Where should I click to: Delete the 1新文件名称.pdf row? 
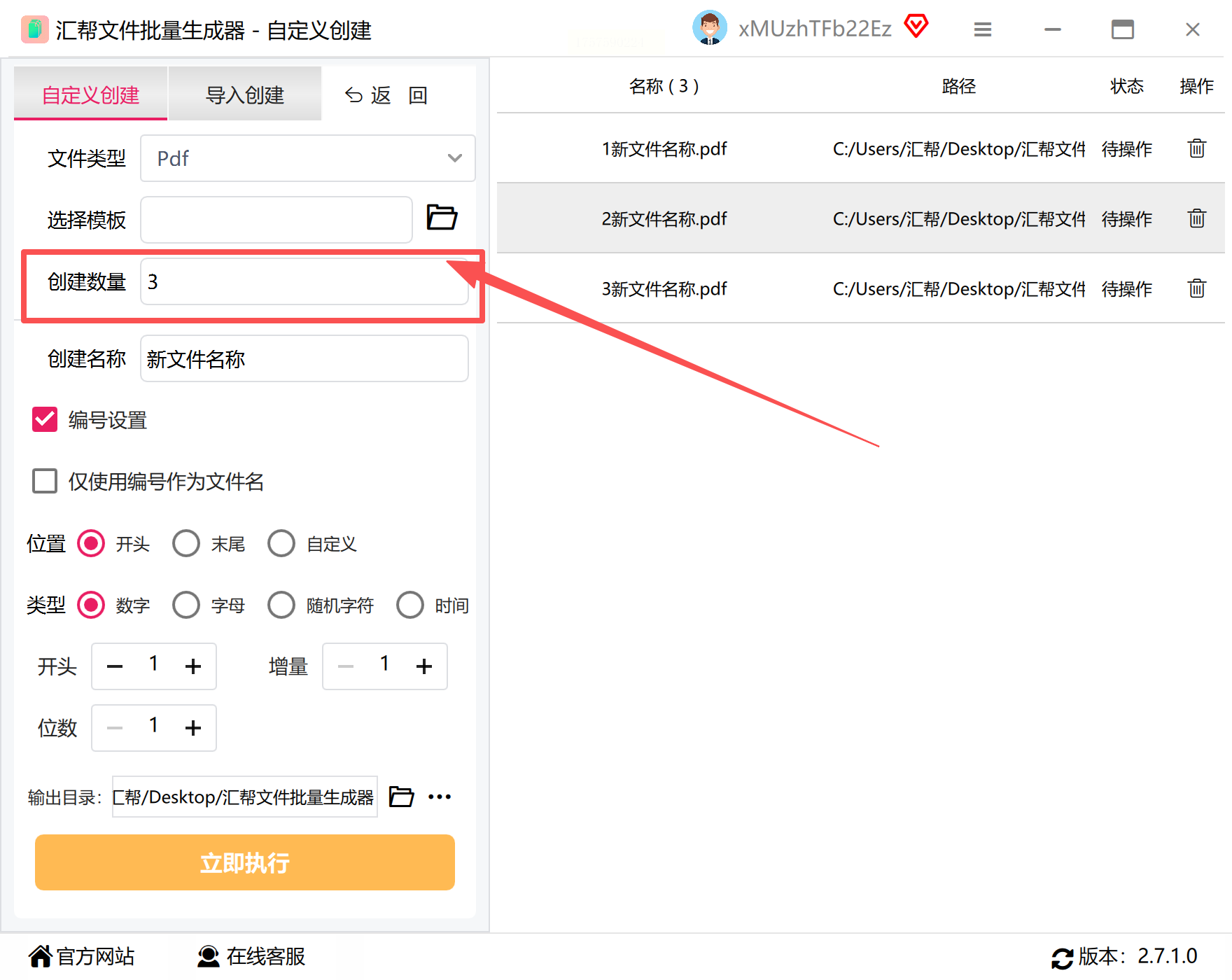[1196, 148]
